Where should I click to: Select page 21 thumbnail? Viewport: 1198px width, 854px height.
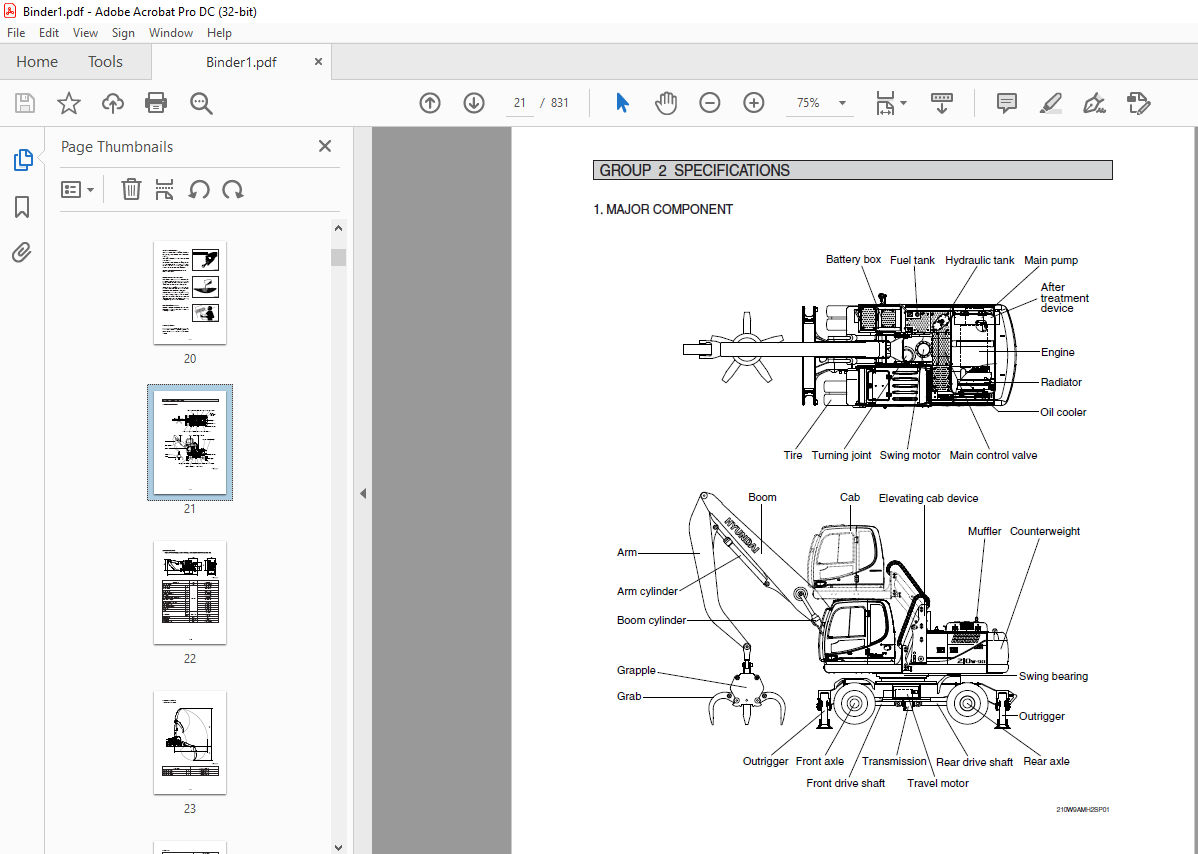pos(190,442)
